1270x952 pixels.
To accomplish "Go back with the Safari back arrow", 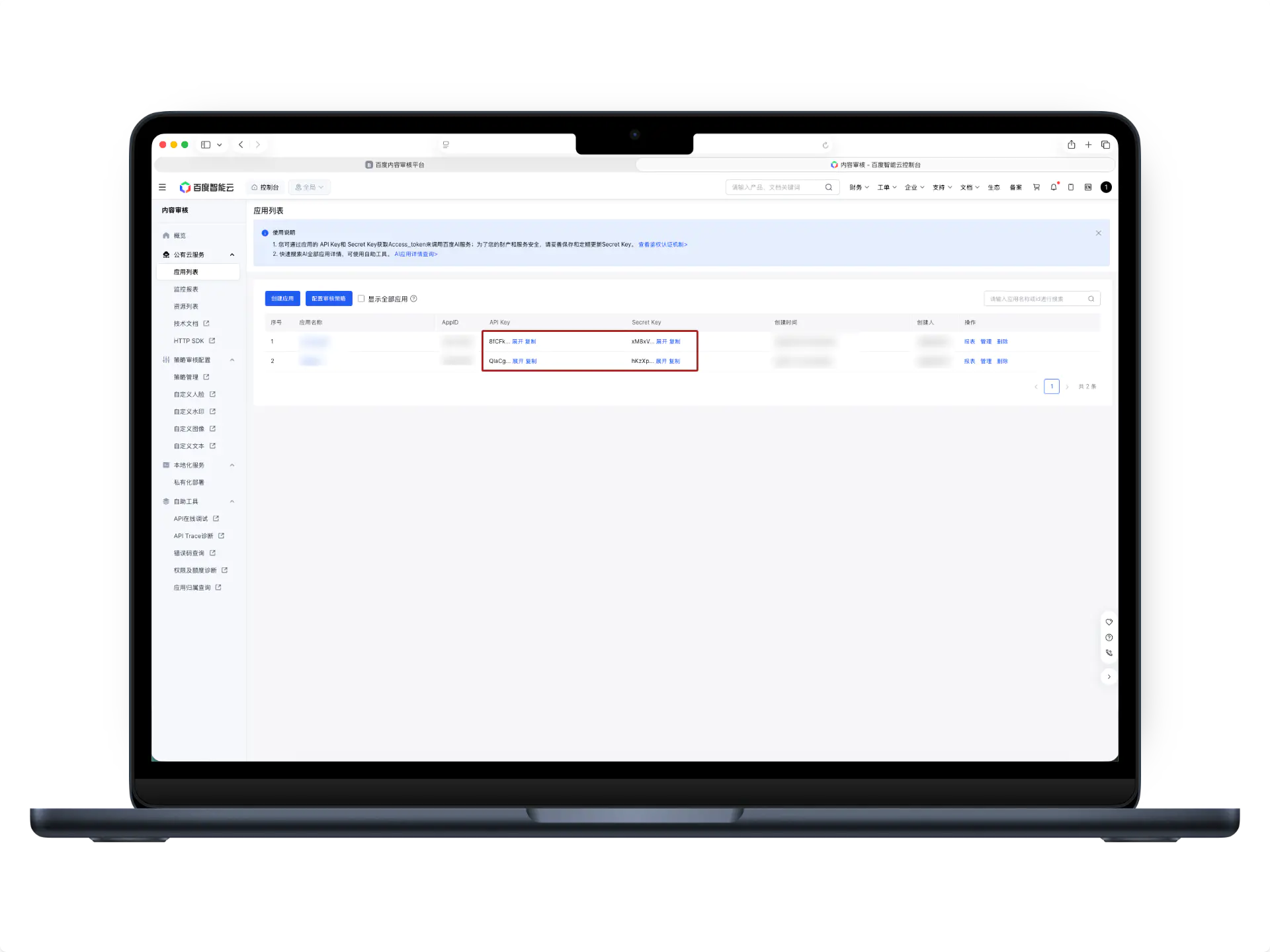I will 241,145.
